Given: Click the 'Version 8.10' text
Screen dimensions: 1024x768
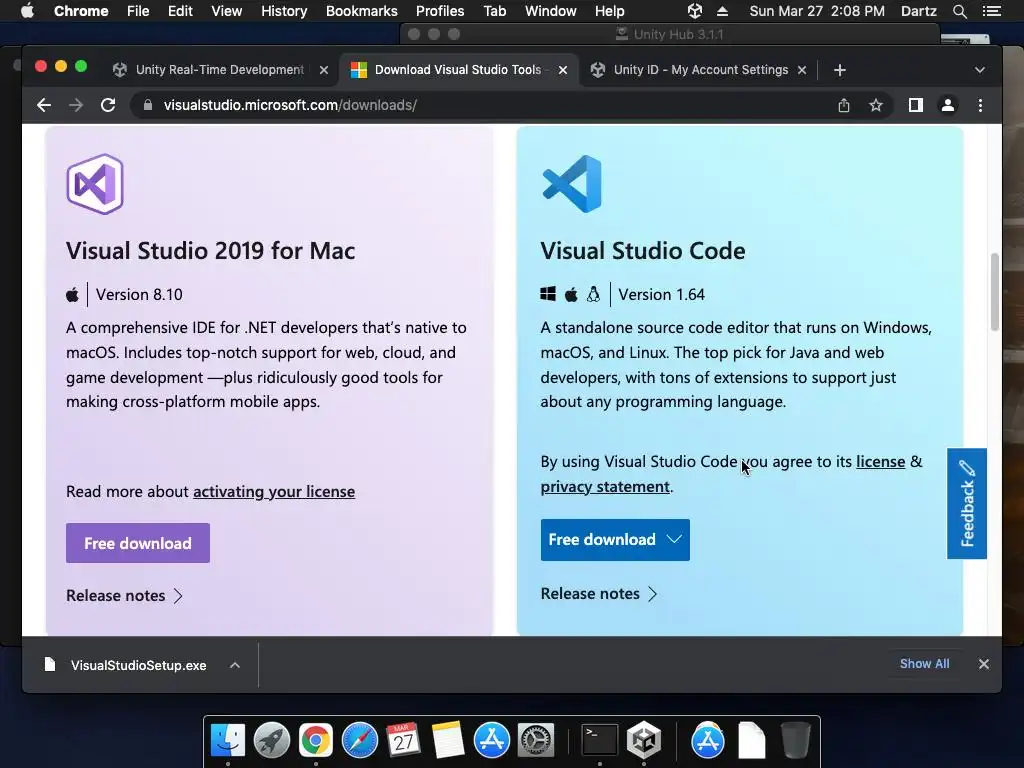Looking at the screenshot, I should pyautogui.click(x=139, y=295).
